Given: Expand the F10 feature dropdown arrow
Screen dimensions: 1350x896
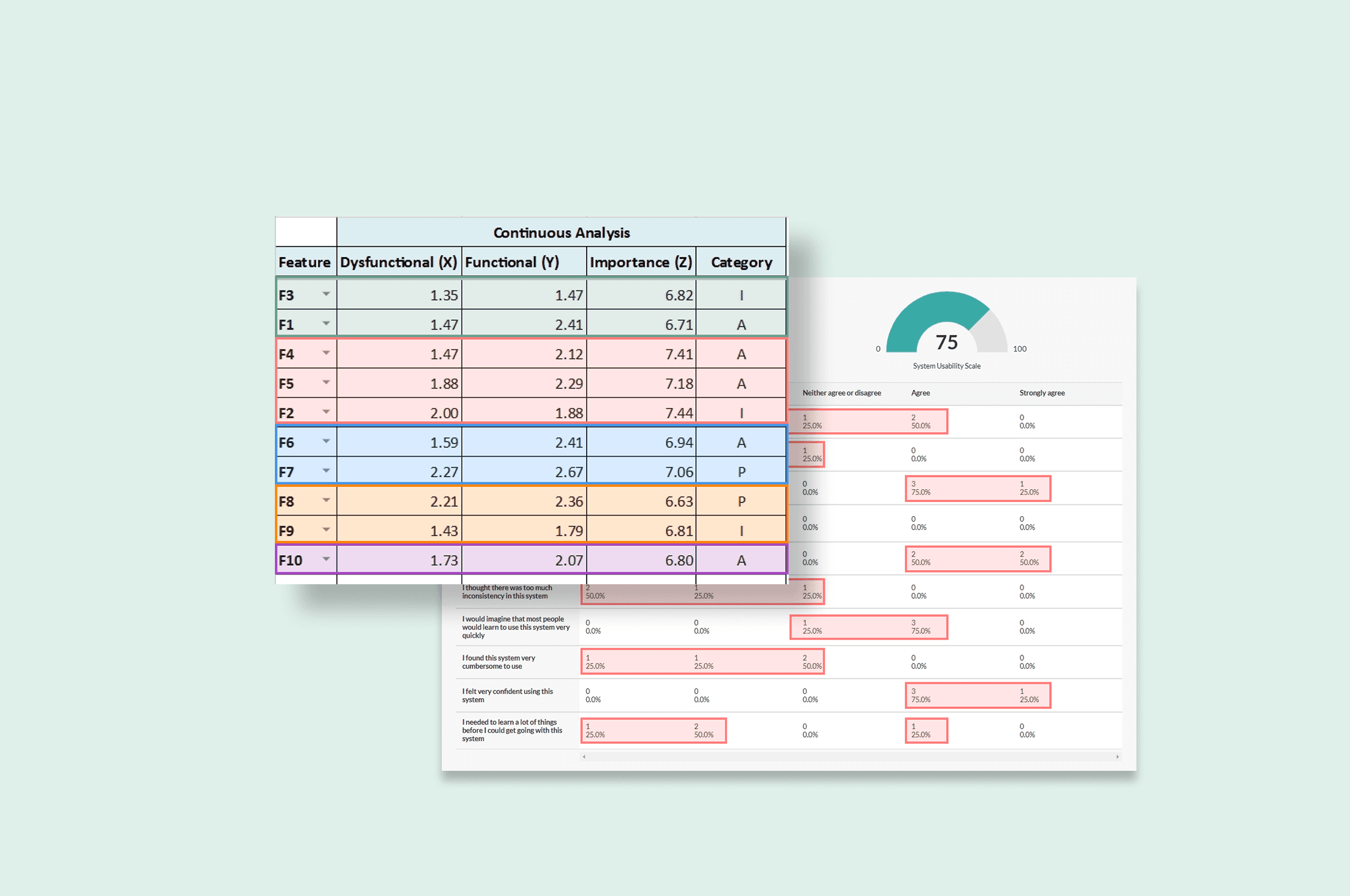Looking at the screenshot, I should tap(326, 559).
